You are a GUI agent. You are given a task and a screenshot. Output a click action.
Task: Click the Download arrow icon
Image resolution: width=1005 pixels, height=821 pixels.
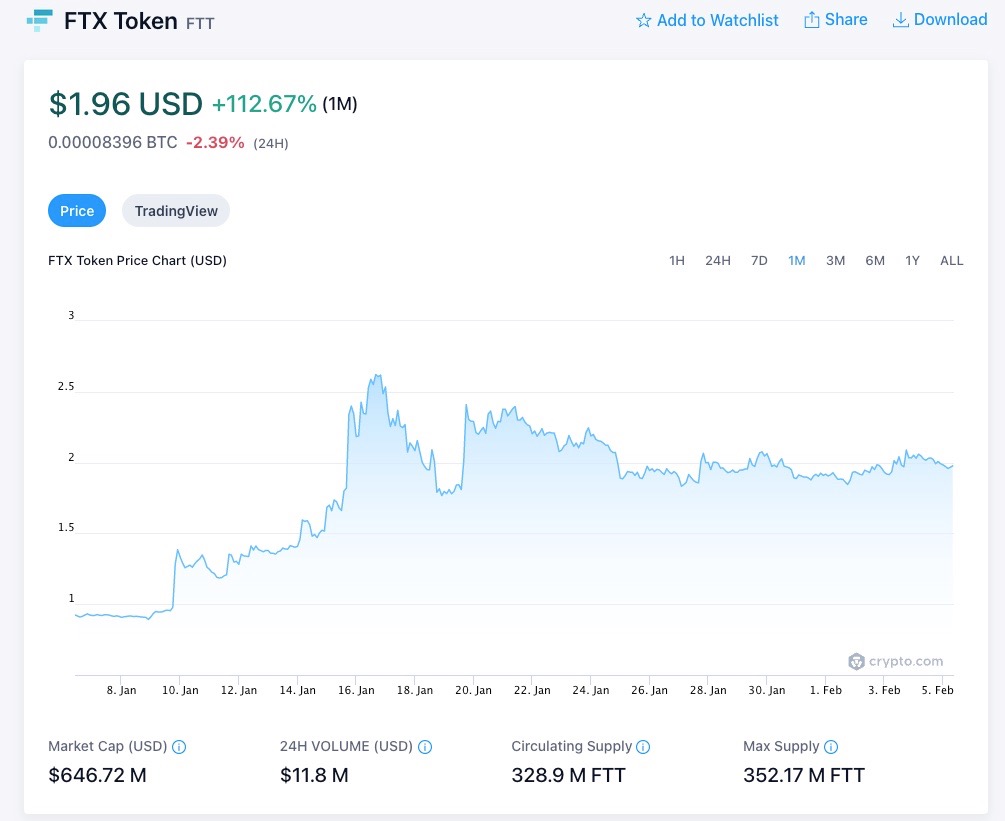901,20
